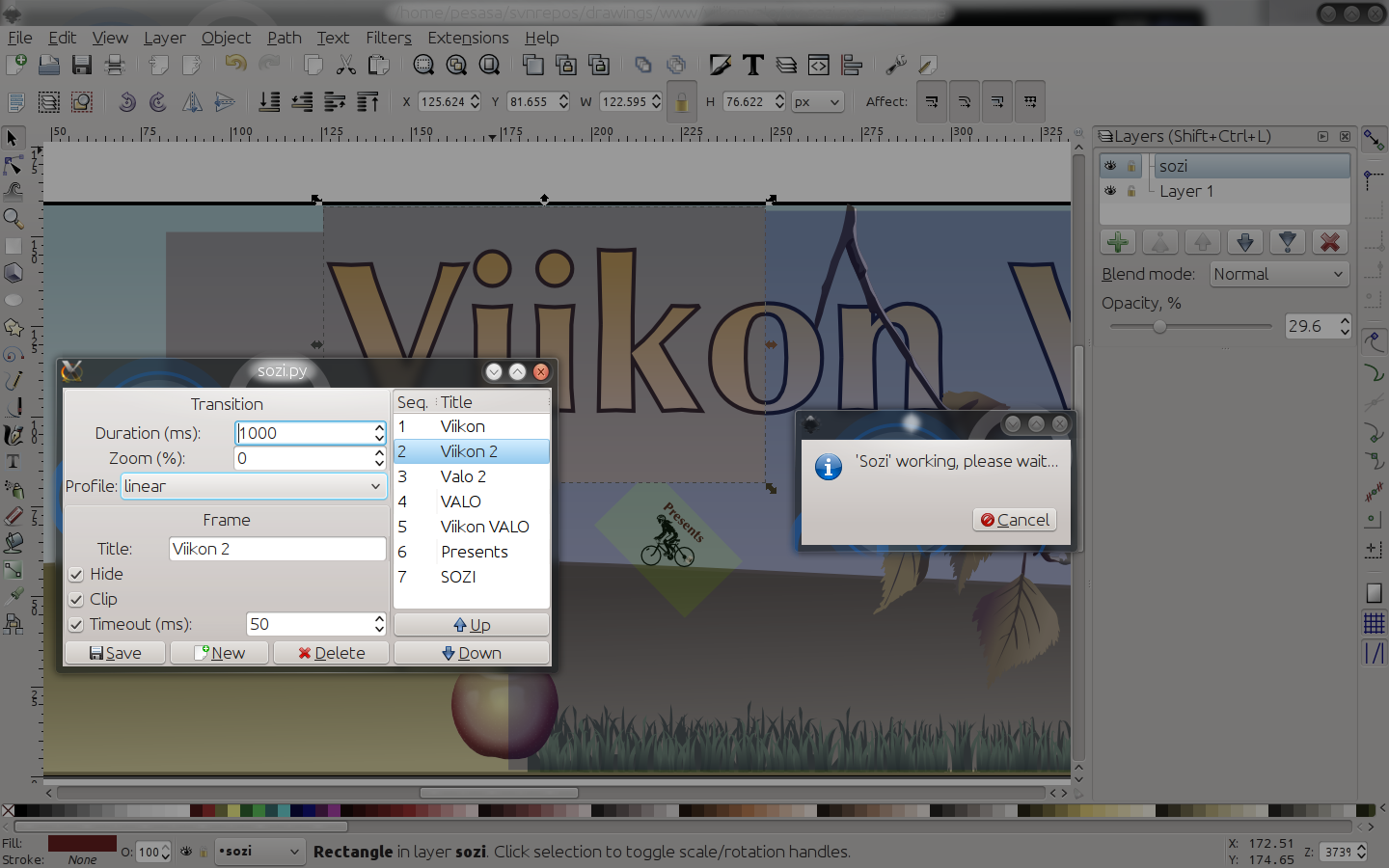Open current layer sozi dropdown in status bar
The height and width of the screenshot is (868, 1389).
(x=260, y=852)
